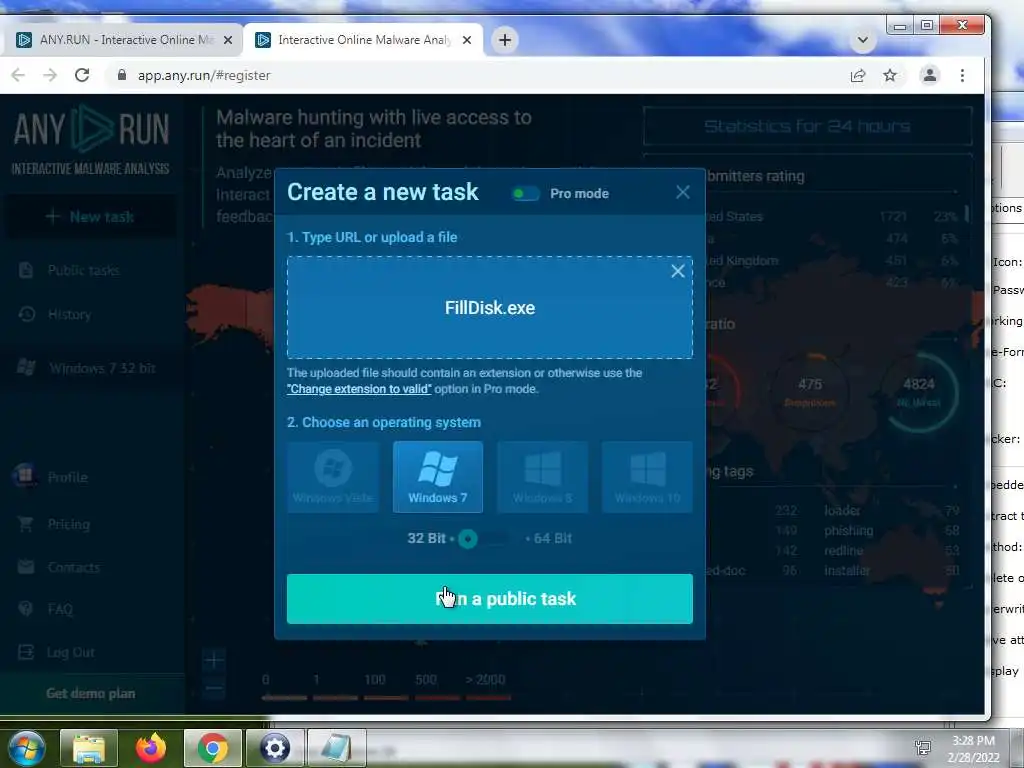Reload the current page
1024x768 pixels.
click(82, 75)
